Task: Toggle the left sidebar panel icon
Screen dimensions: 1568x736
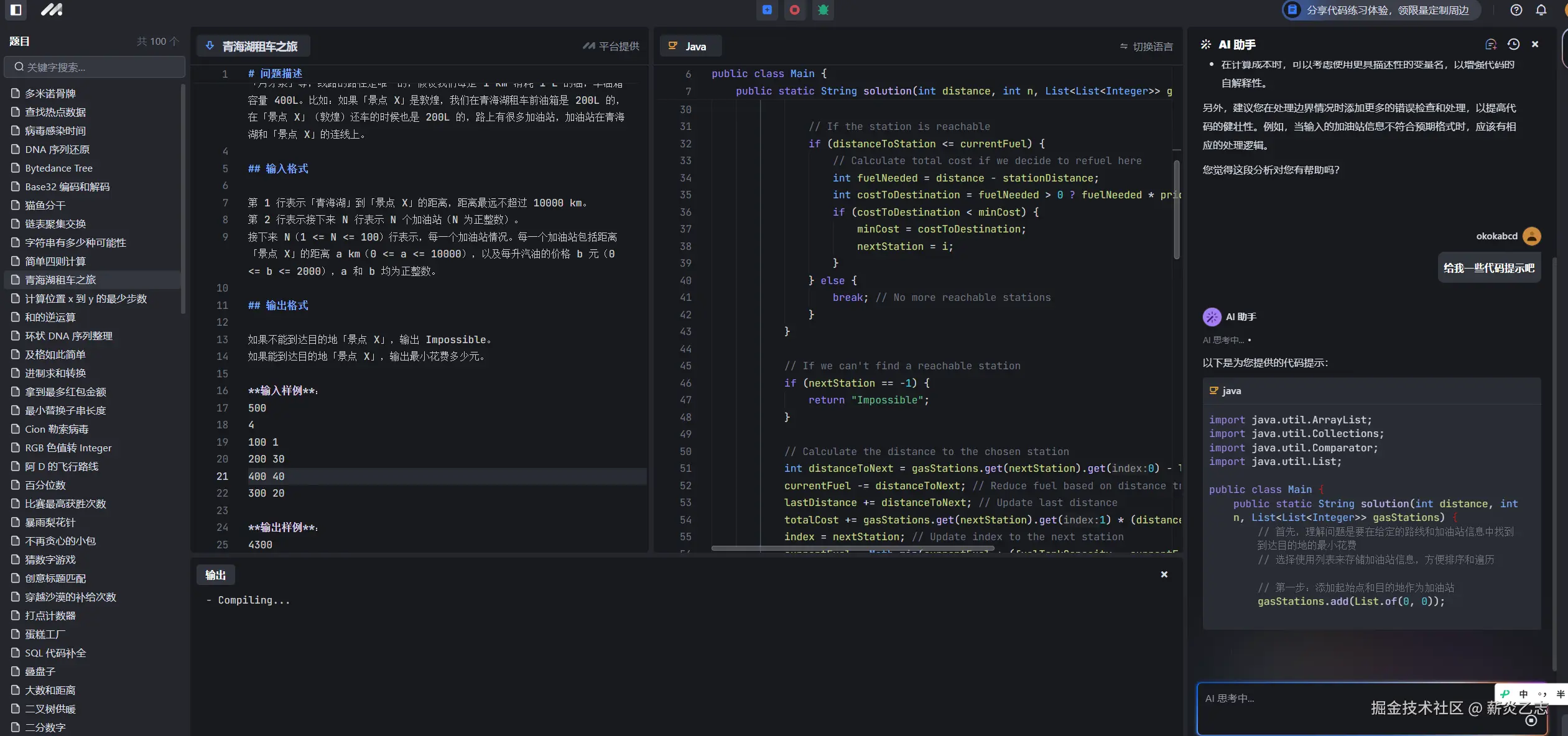Action: (x=16, y=9)
